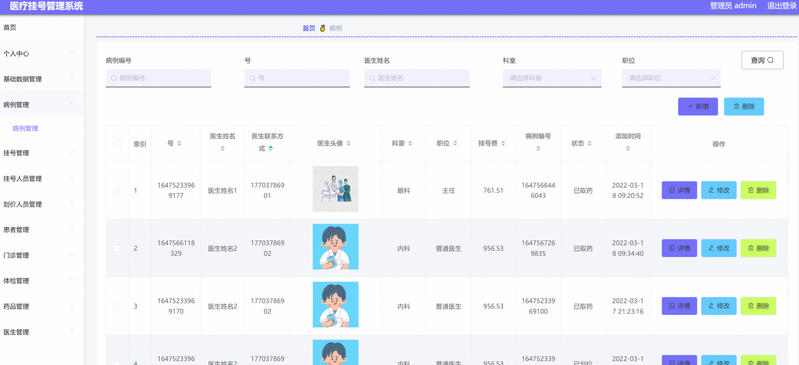
Task: Click the 主任 position cell
Action: (448, 191)
